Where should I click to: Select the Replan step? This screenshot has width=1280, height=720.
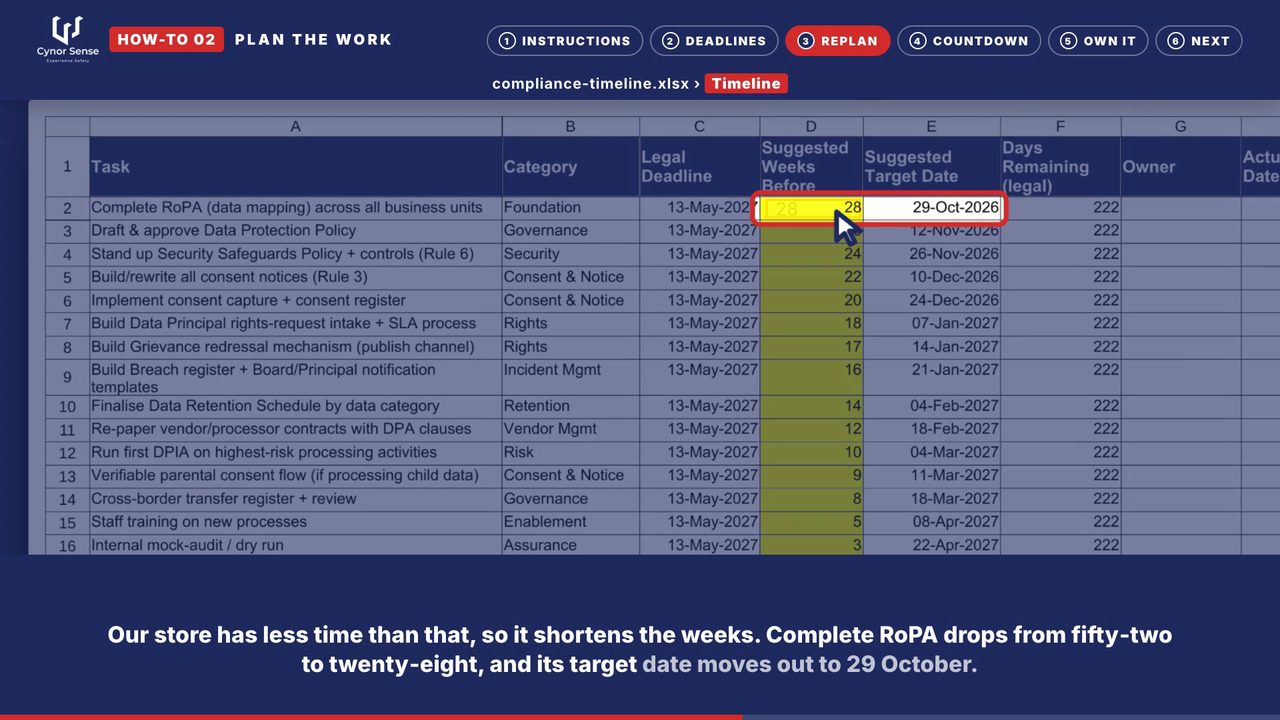click(838, 41)
